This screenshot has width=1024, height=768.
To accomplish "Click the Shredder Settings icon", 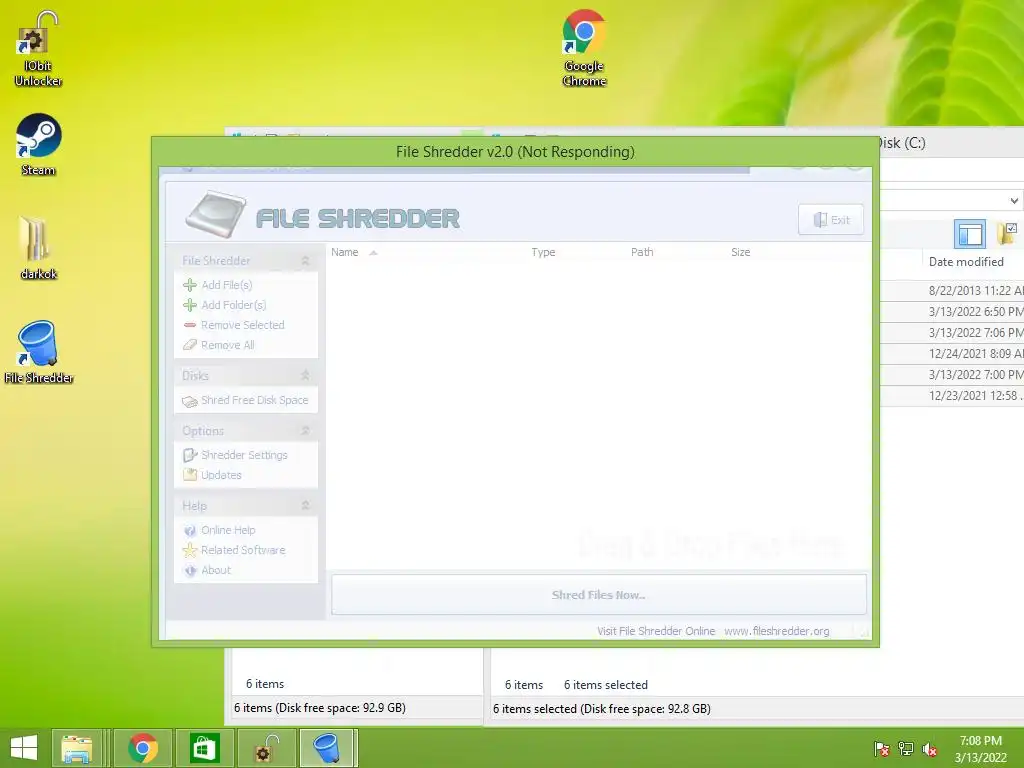I will click(x=190, y=455).
